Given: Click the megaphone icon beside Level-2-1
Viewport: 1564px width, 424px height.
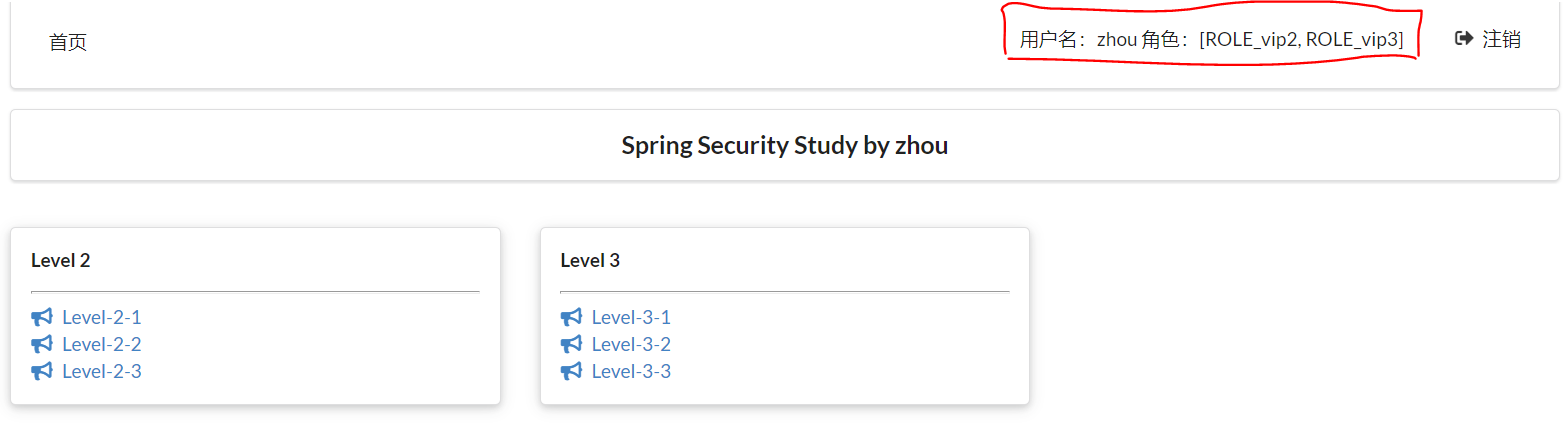Looking at the screenshot, I should coord(41,318).
